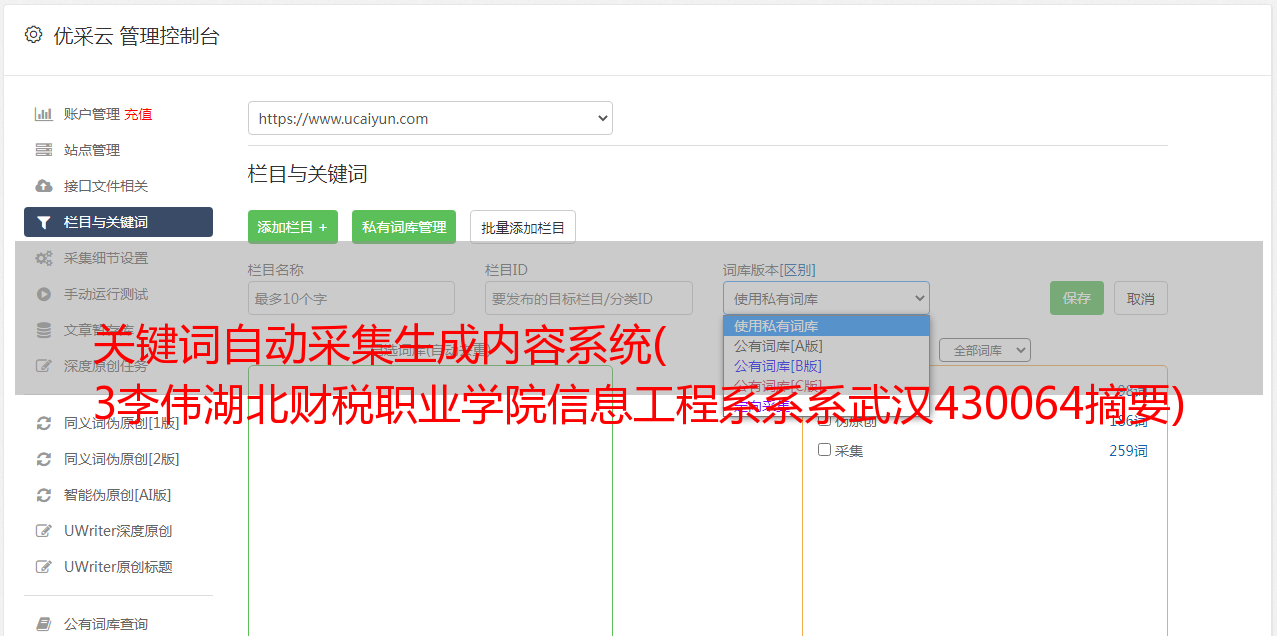Open 同义词伪原创[1版] in the sidebar
Screen dimensions: 1277x636
tap(122, 423)
